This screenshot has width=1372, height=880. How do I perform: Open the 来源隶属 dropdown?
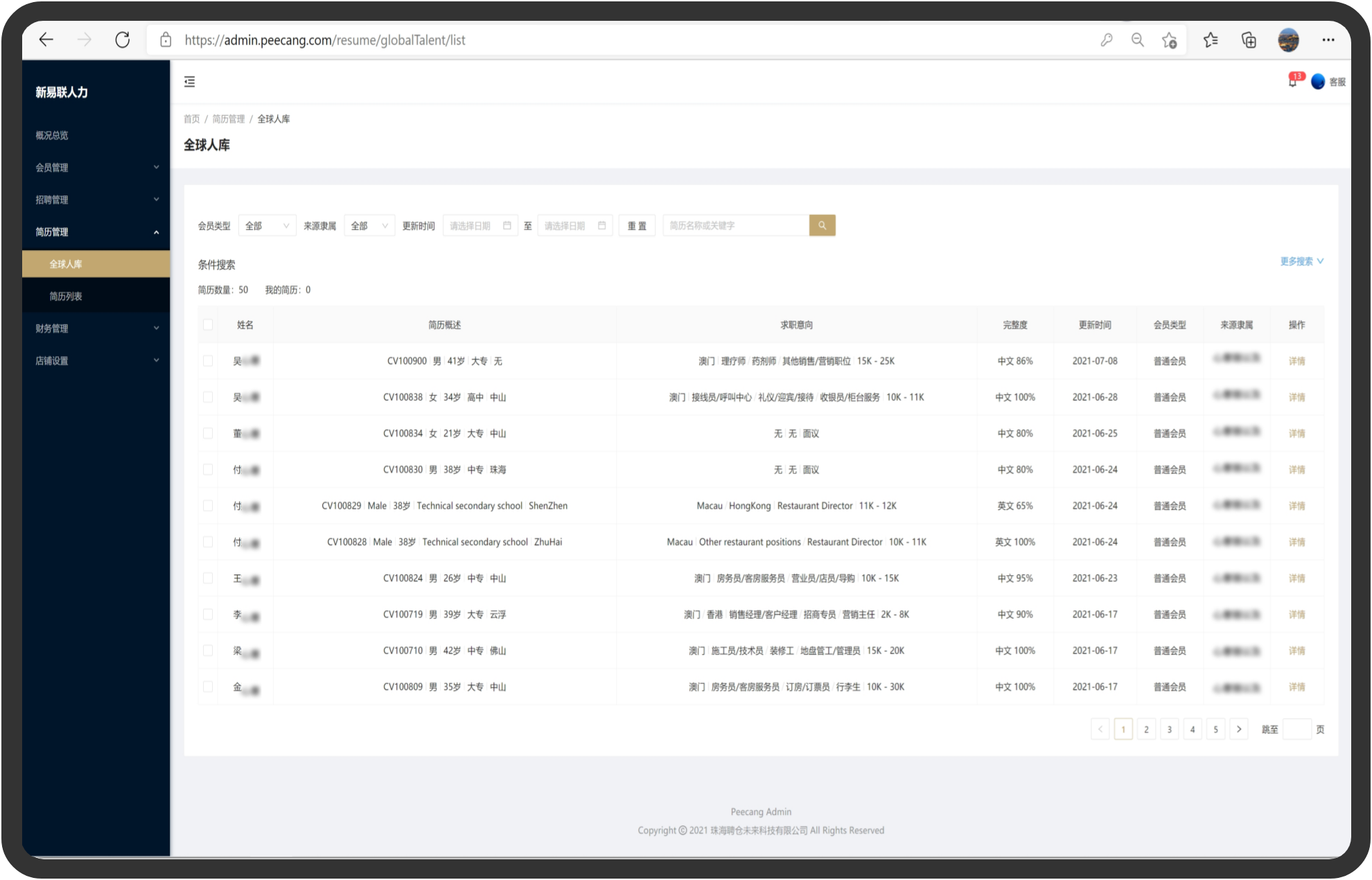pyautogui.click(x=369, y=226)
